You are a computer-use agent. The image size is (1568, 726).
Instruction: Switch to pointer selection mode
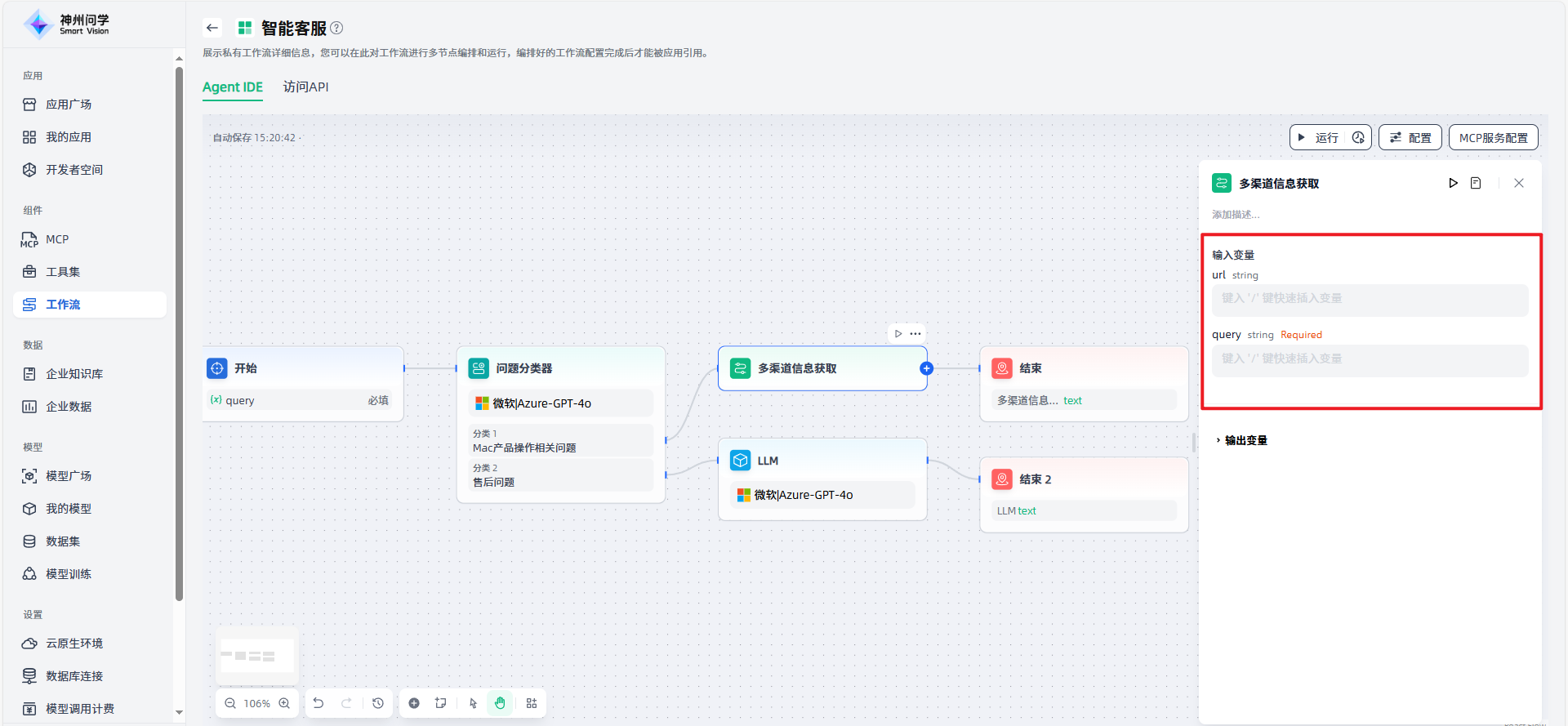coord(473,703)
